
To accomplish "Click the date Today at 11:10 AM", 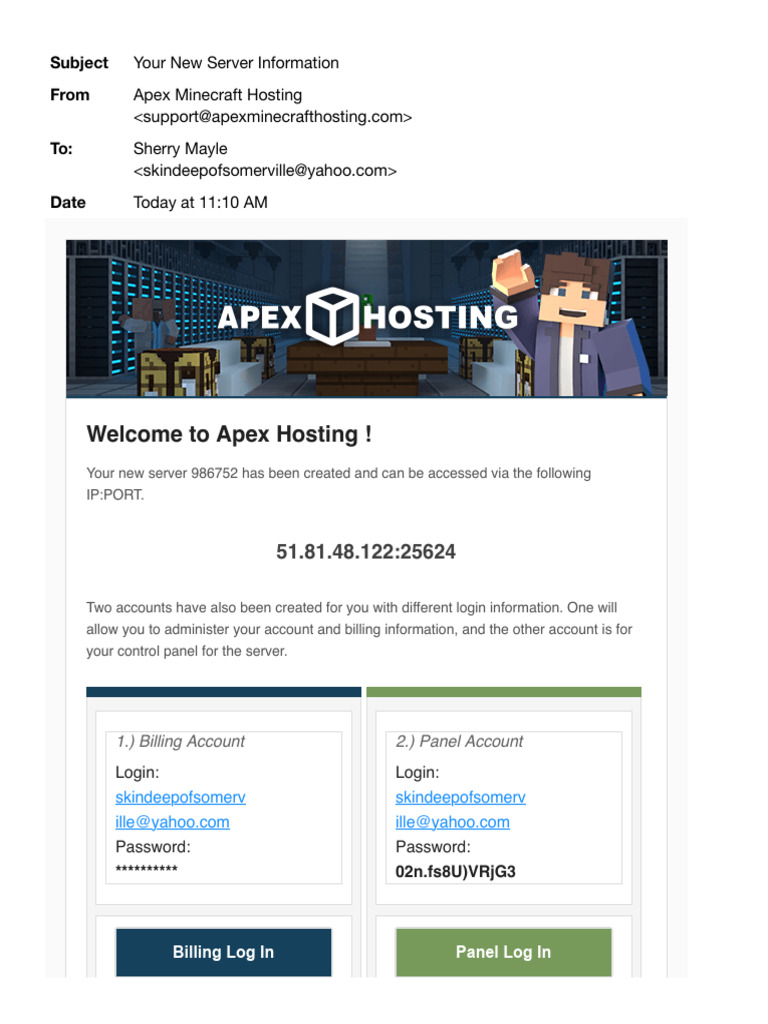I will [200, 202].
